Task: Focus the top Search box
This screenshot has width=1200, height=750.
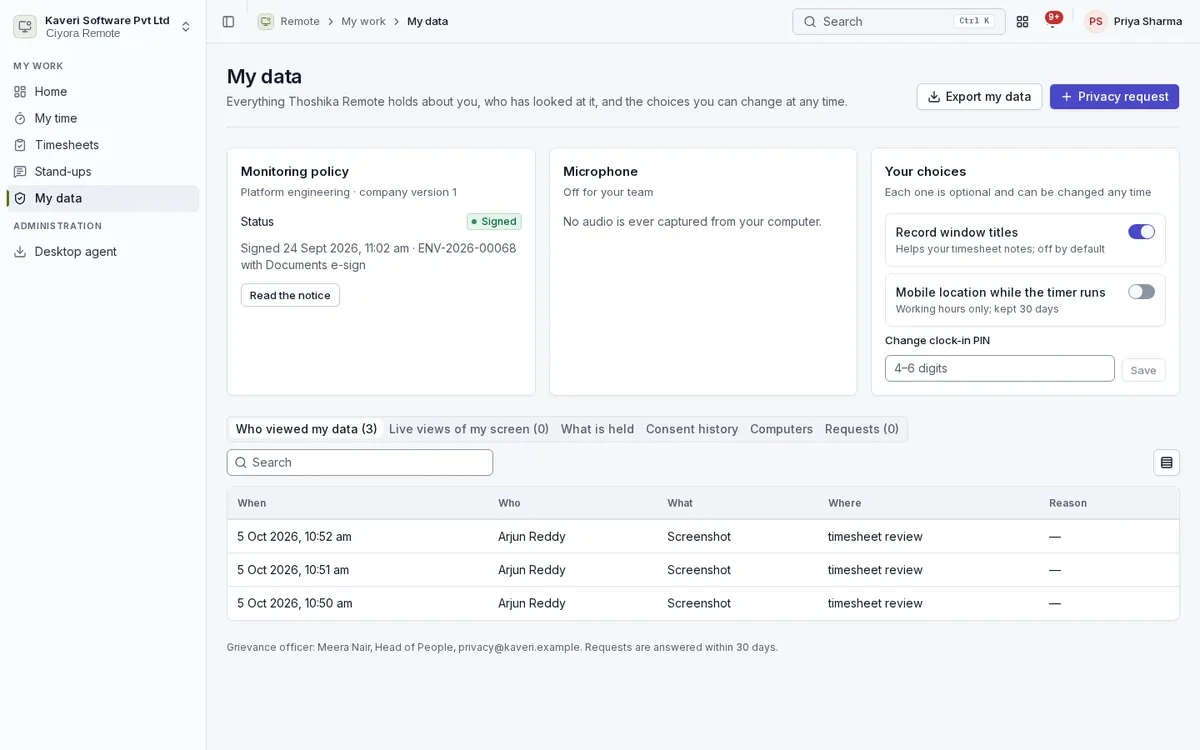Action: click(x=899, y=21)
